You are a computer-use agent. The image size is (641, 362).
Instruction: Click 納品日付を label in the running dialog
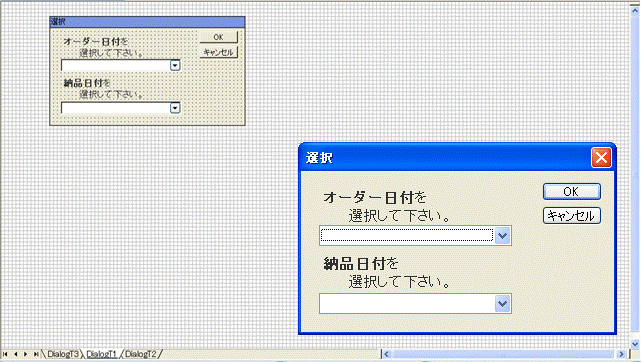(x=361, y=264)
